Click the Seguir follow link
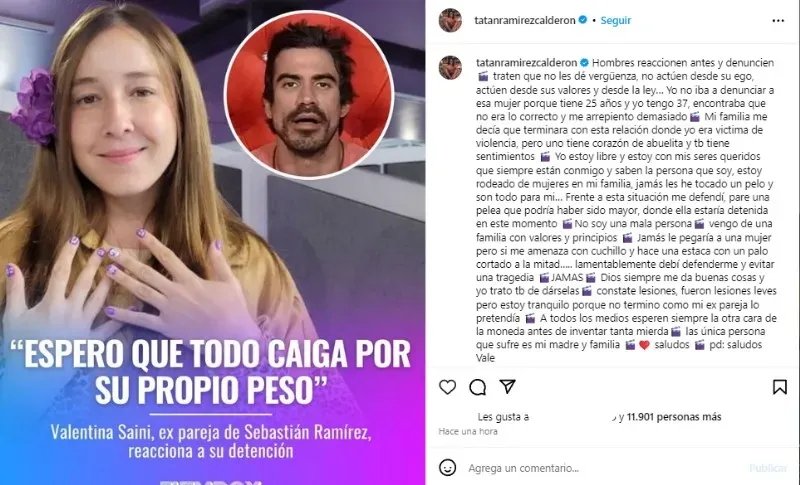This screenshot has height=485, width=800. [615, 20]
